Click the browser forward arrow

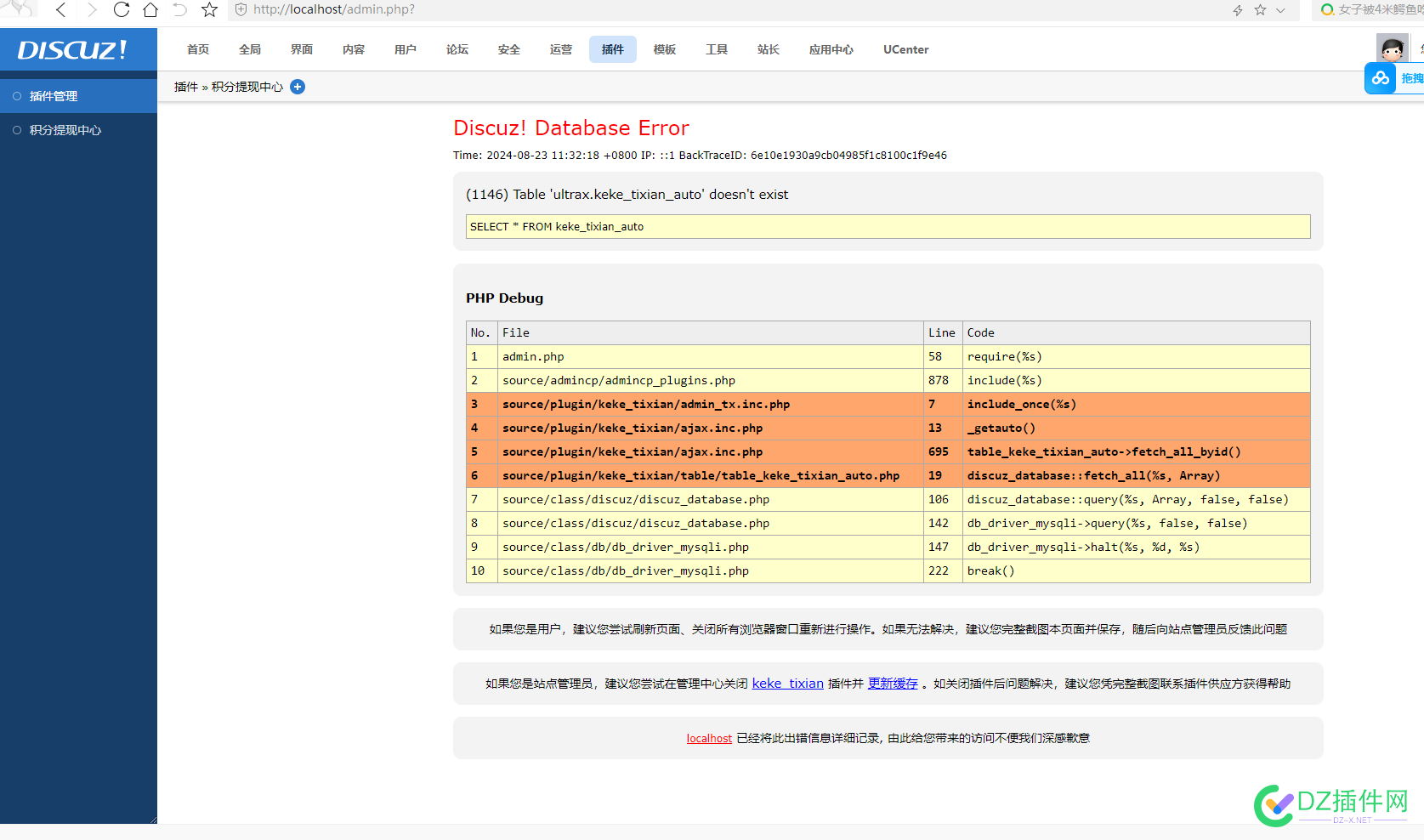click(92, 10)
